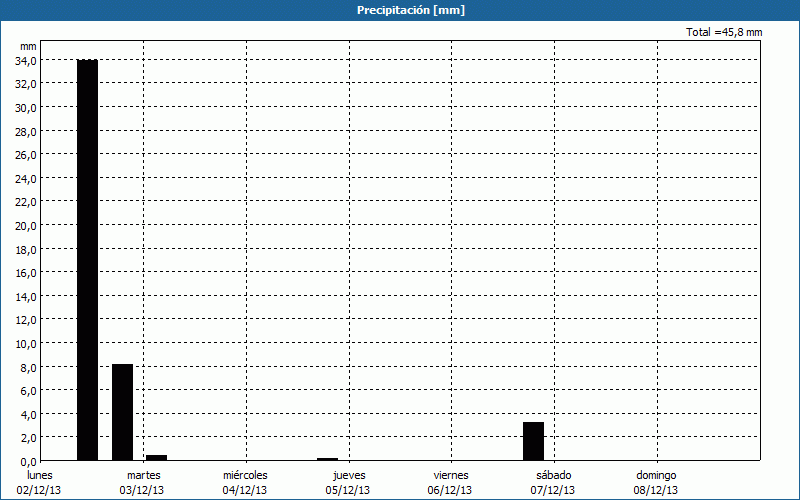Click the Precipitación [mm] title bar
Screen dimensions: 800x500
tap(400, 10)
